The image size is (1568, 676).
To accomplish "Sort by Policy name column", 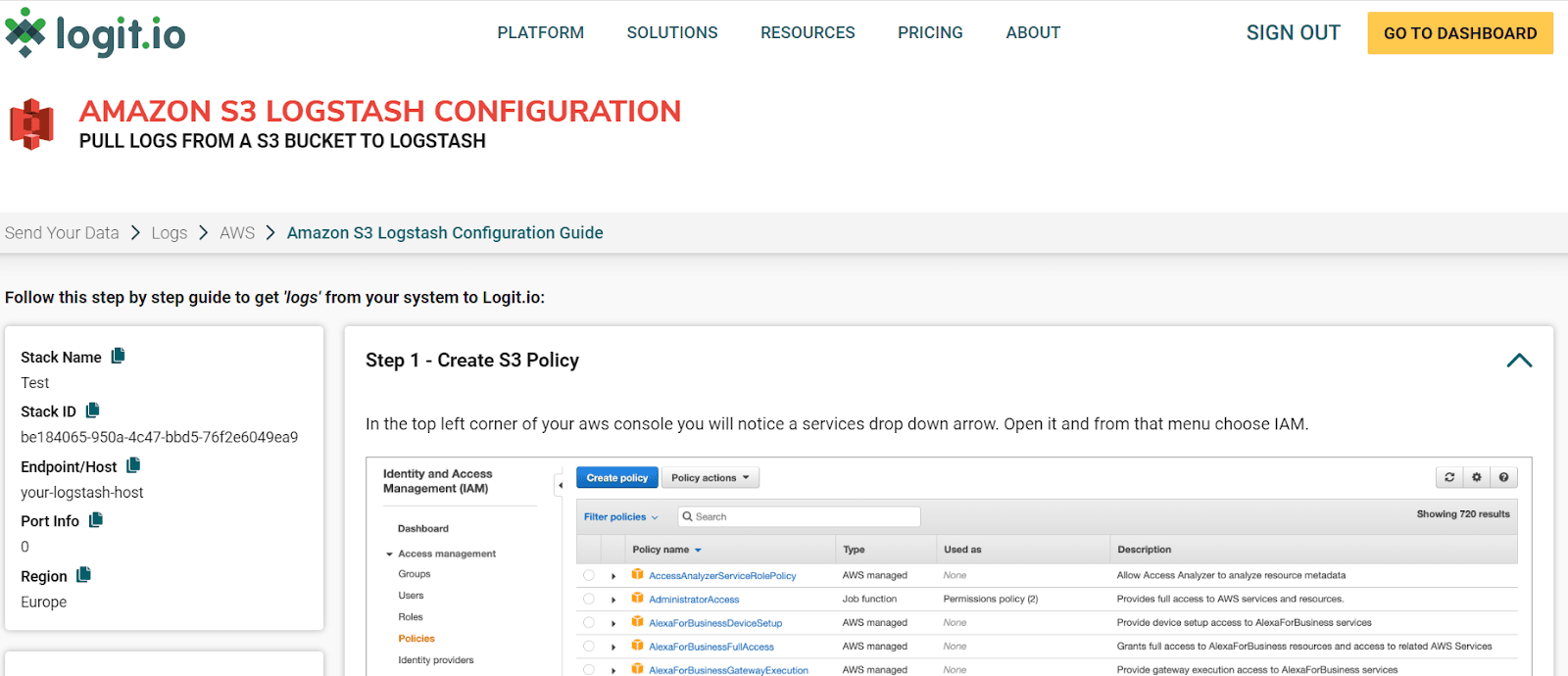I will click(666, 550).
